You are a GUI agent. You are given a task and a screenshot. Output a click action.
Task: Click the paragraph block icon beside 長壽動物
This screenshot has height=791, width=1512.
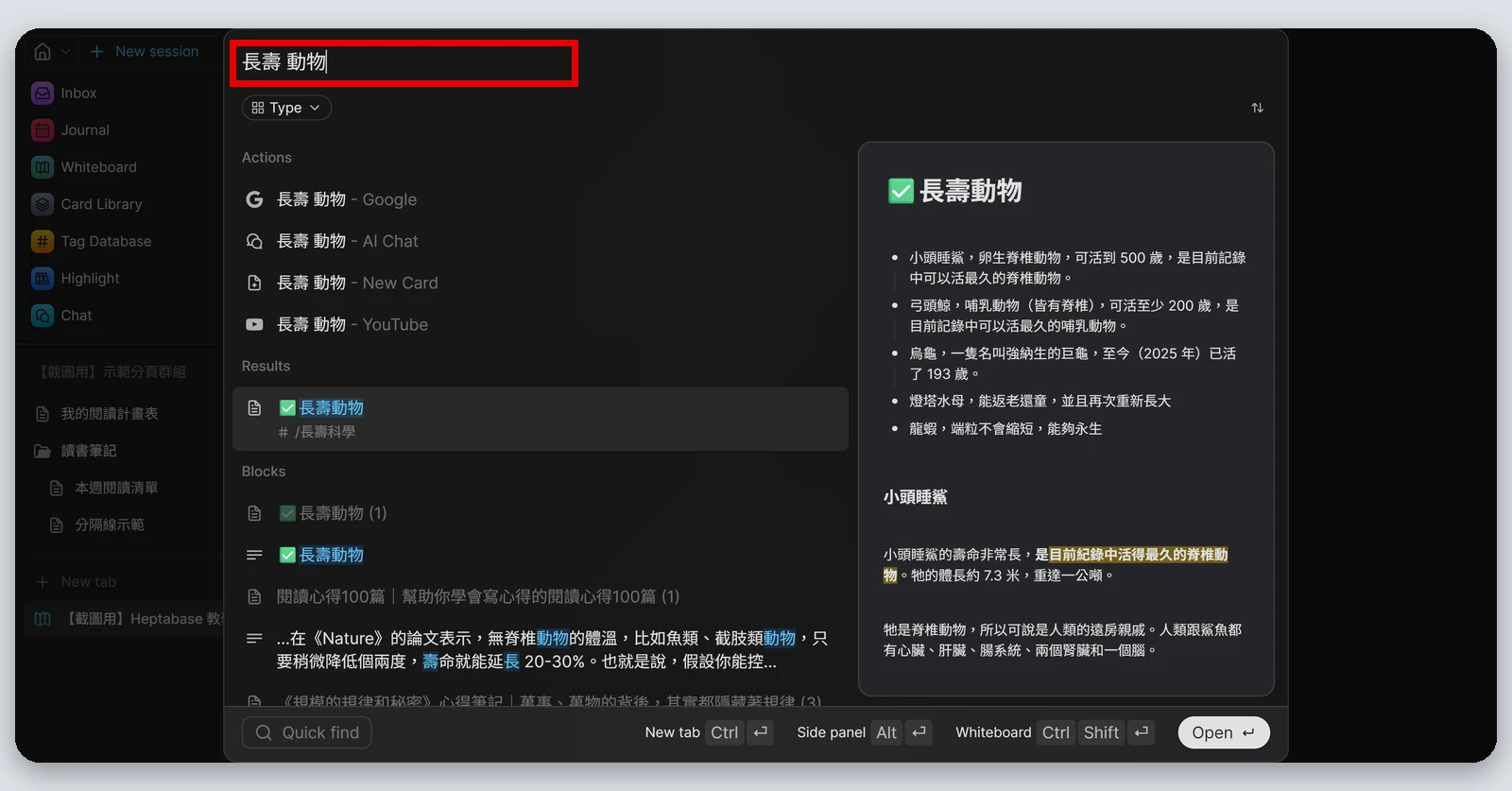[254, 555]
